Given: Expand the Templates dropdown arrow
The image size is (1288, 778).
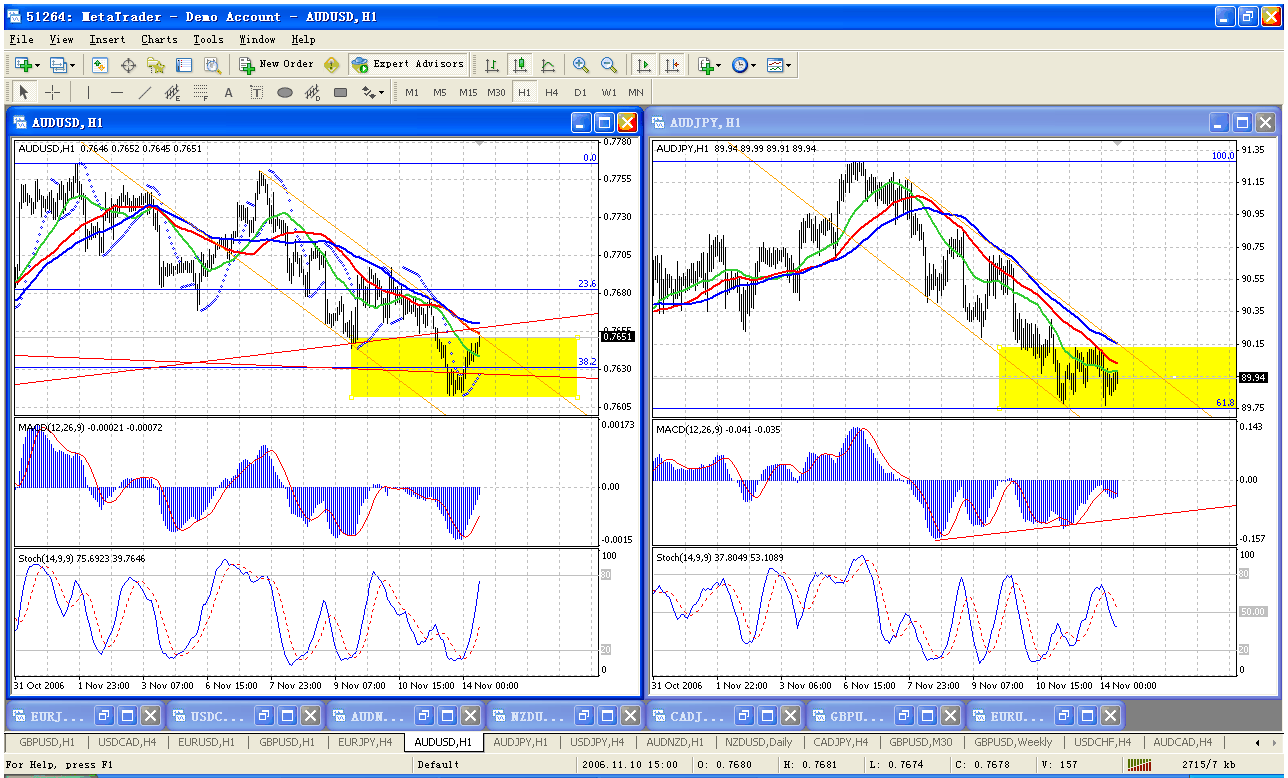Looking at the screenshot, I should (x=790, y=66).
